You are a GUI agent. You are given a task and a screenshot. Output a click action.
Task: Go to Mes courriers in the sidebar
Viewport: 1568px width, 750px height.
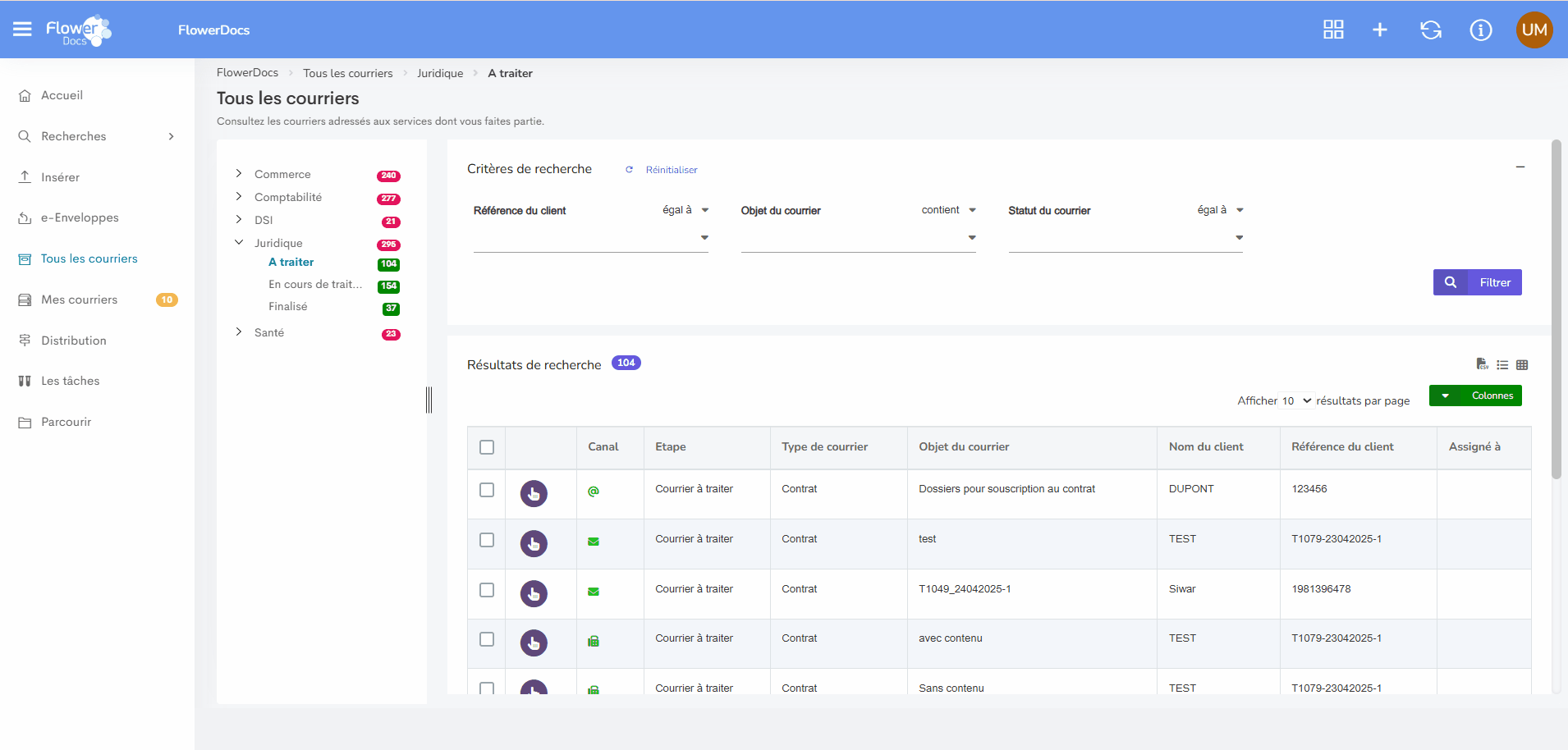80,300
